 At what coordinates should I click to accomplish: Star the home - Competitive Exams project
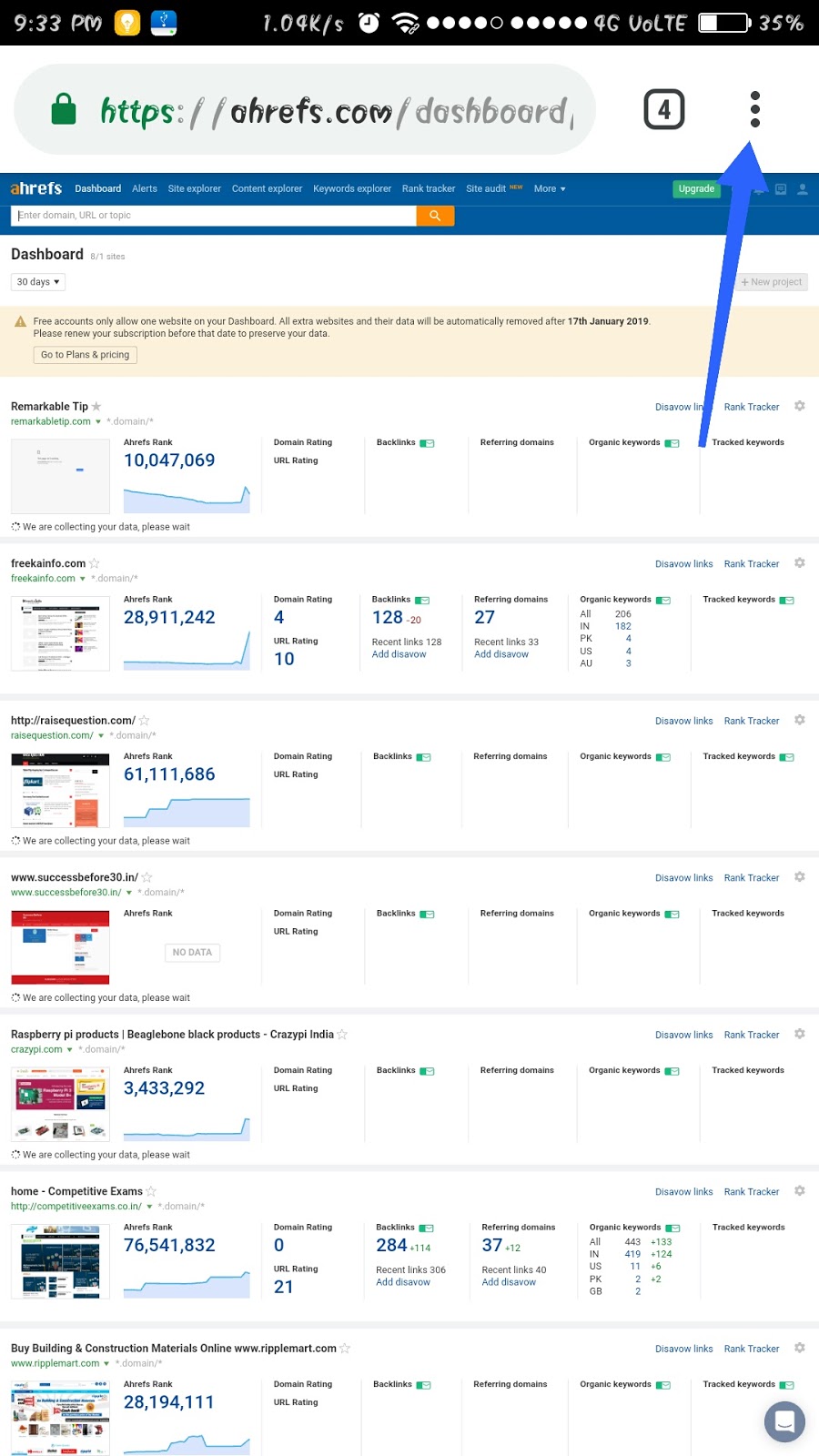[151, 1191]
